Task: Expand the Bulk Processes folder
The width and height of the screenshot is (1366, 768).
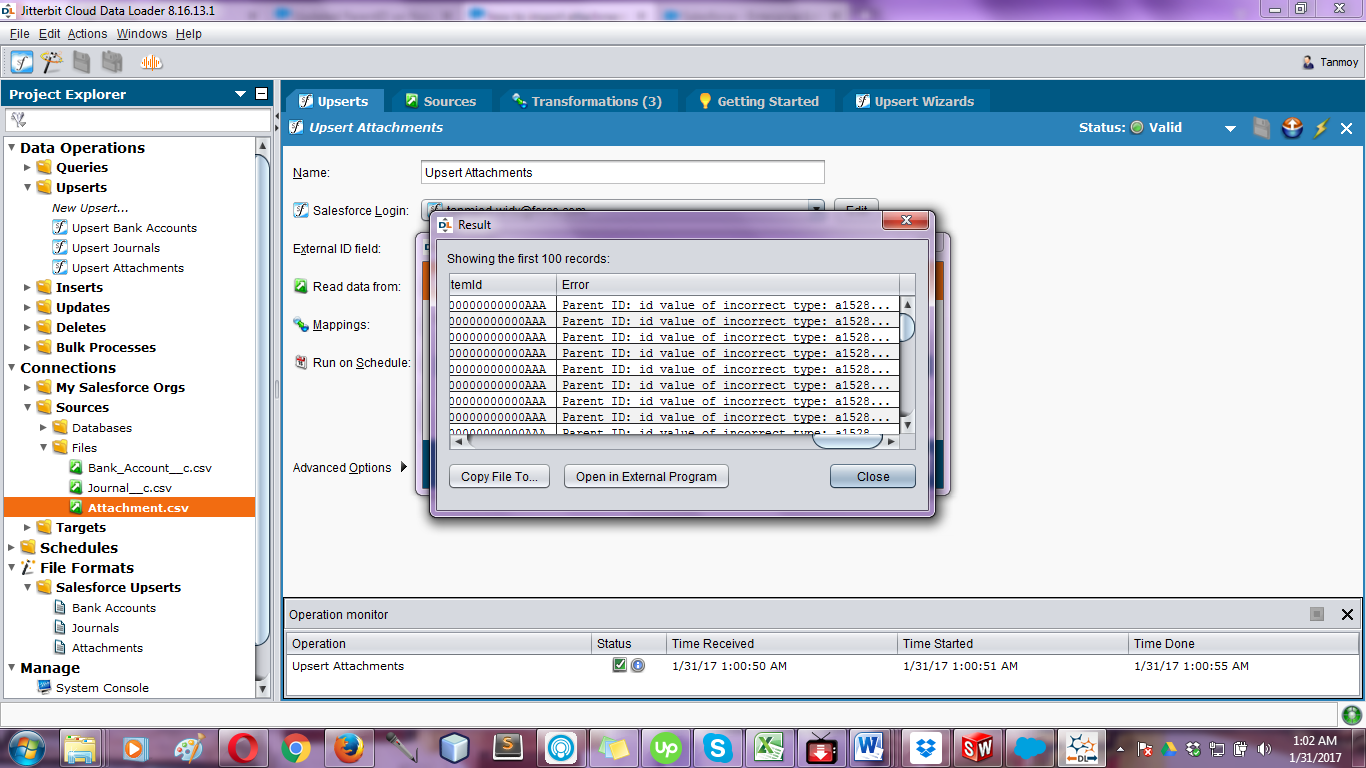Action: coord(28,347)
